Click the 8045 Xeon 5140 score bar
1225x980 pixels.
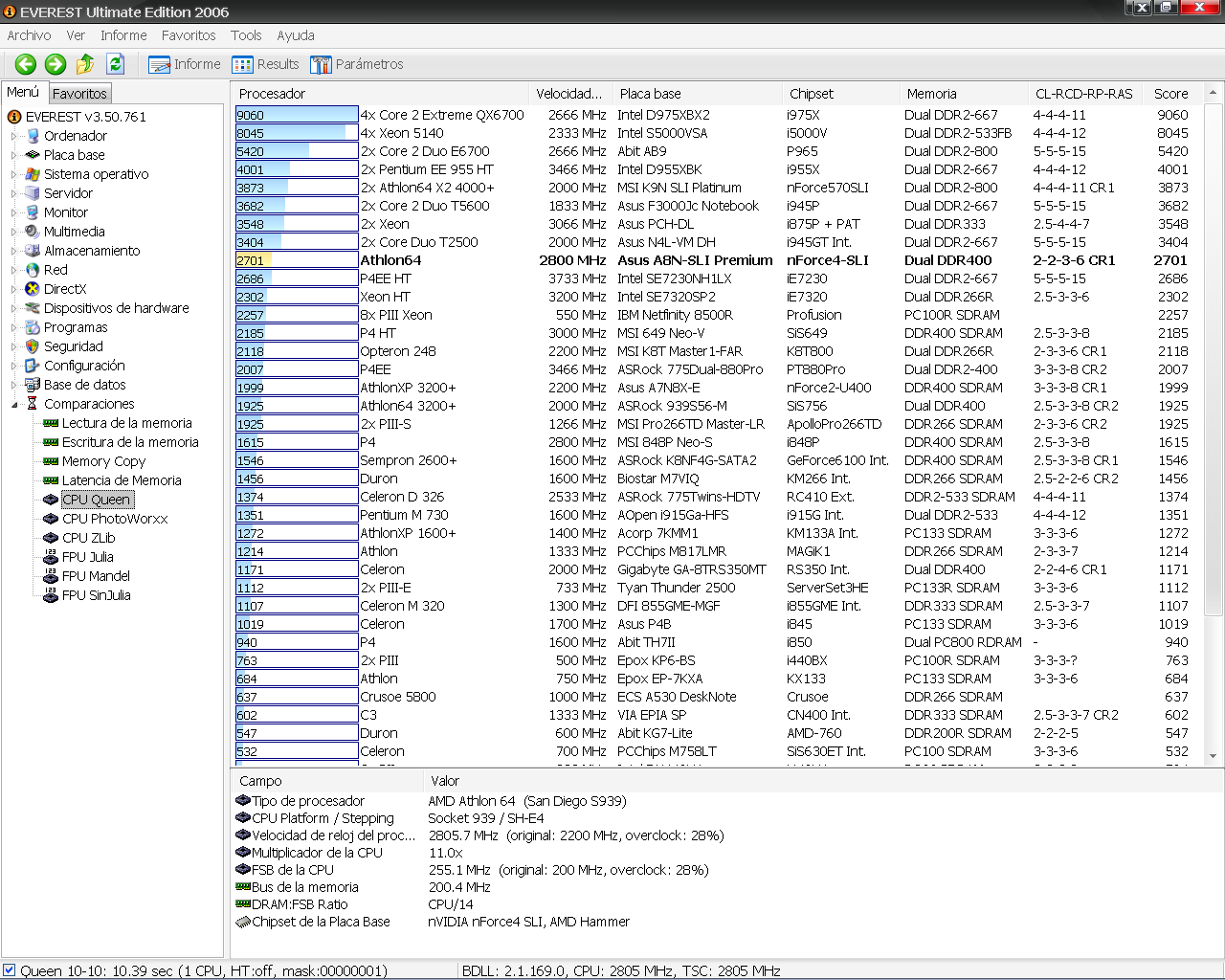[297, 133]
